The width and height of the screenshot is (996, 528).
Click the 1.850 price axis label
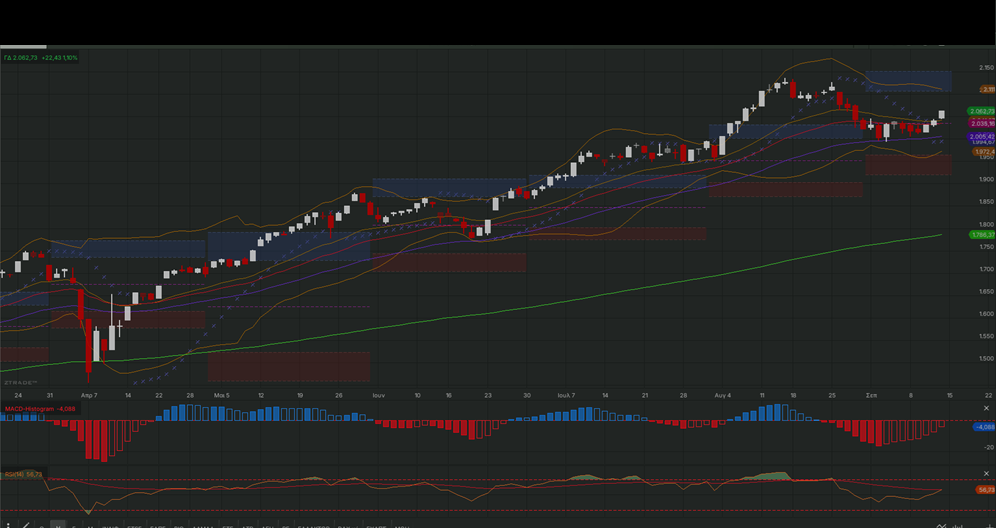click(x=986, y=201)
